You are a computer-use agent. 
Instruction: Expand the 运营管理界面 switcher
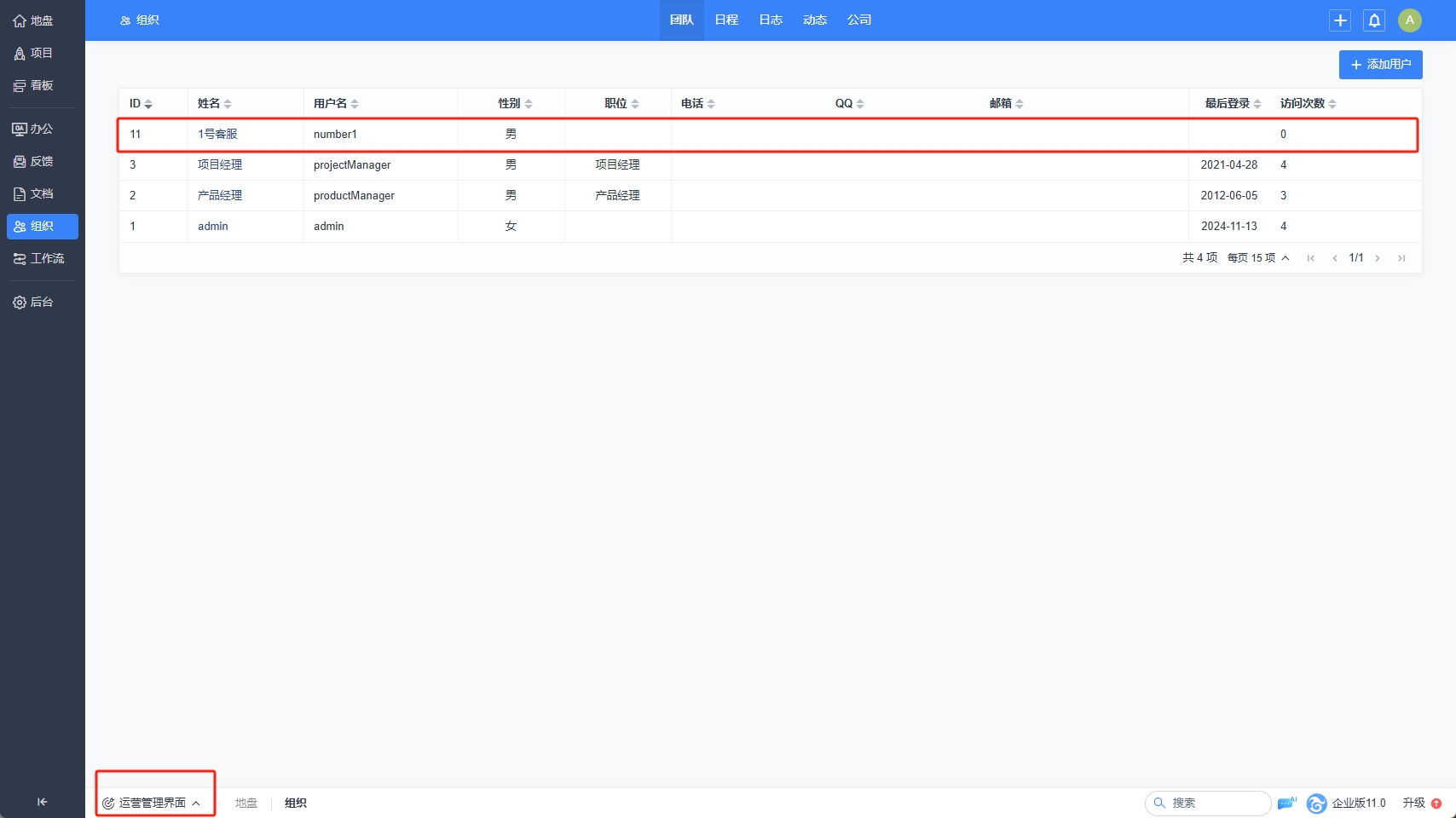152,803
